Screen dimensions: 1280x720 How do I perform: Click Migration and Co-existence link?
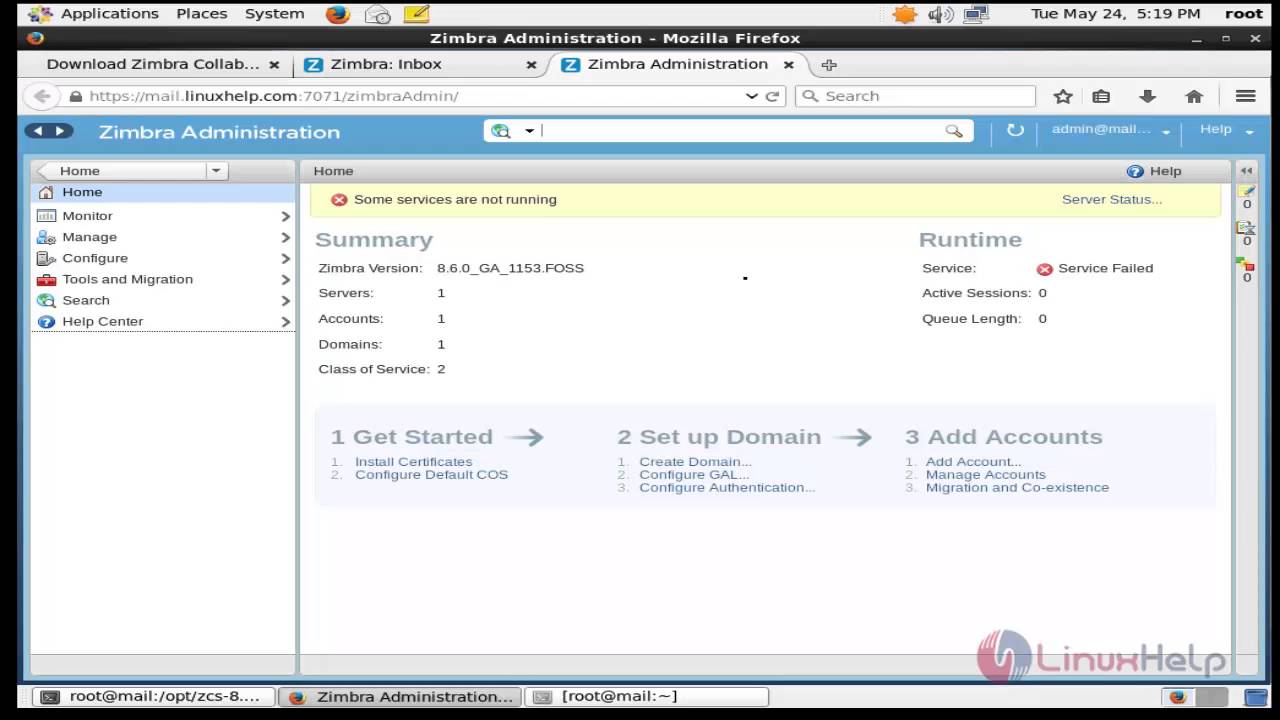1017,488
